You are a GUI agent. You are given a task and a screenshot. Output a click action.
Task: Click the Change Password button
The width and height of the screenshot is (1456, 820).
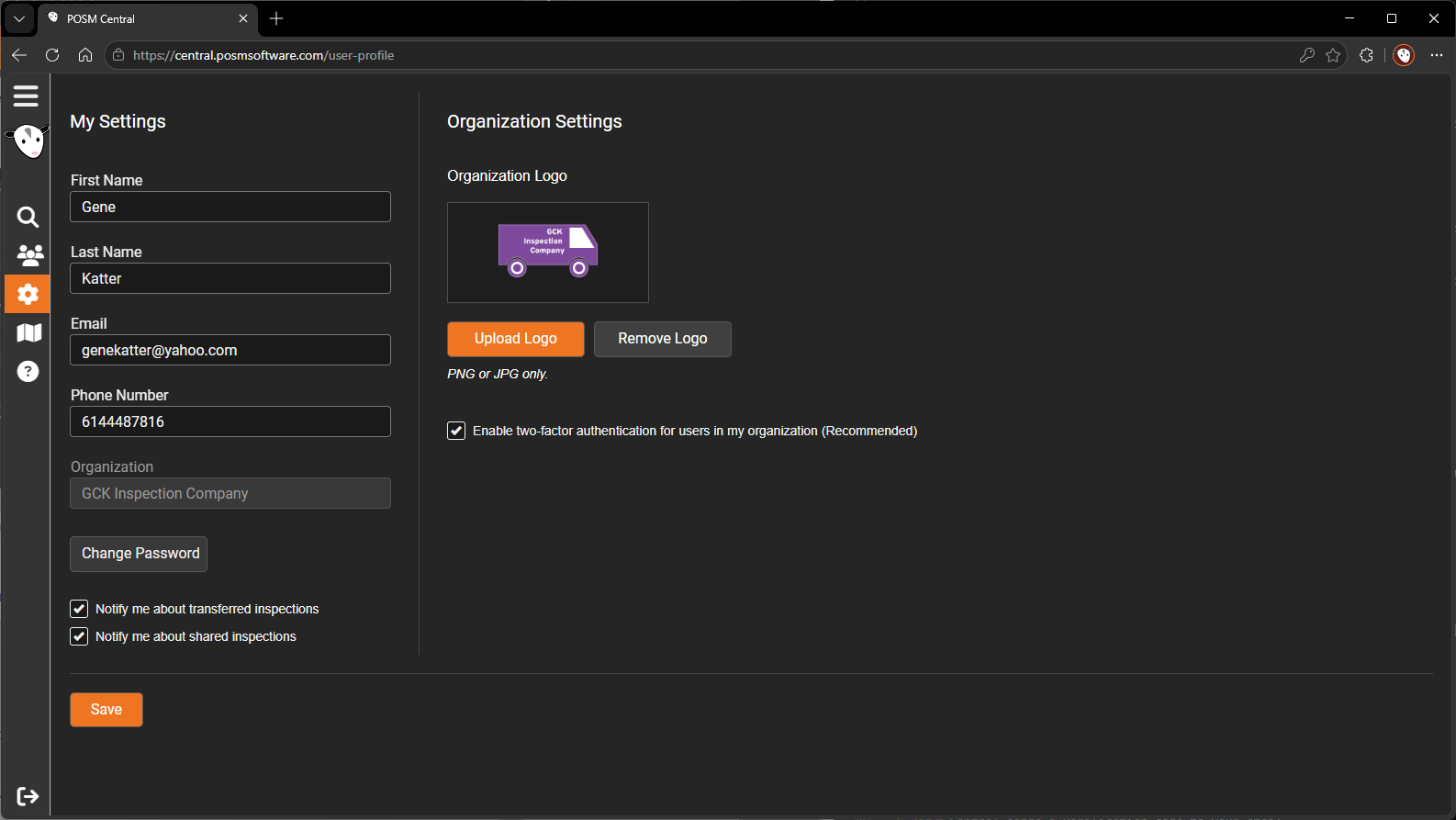139,554
